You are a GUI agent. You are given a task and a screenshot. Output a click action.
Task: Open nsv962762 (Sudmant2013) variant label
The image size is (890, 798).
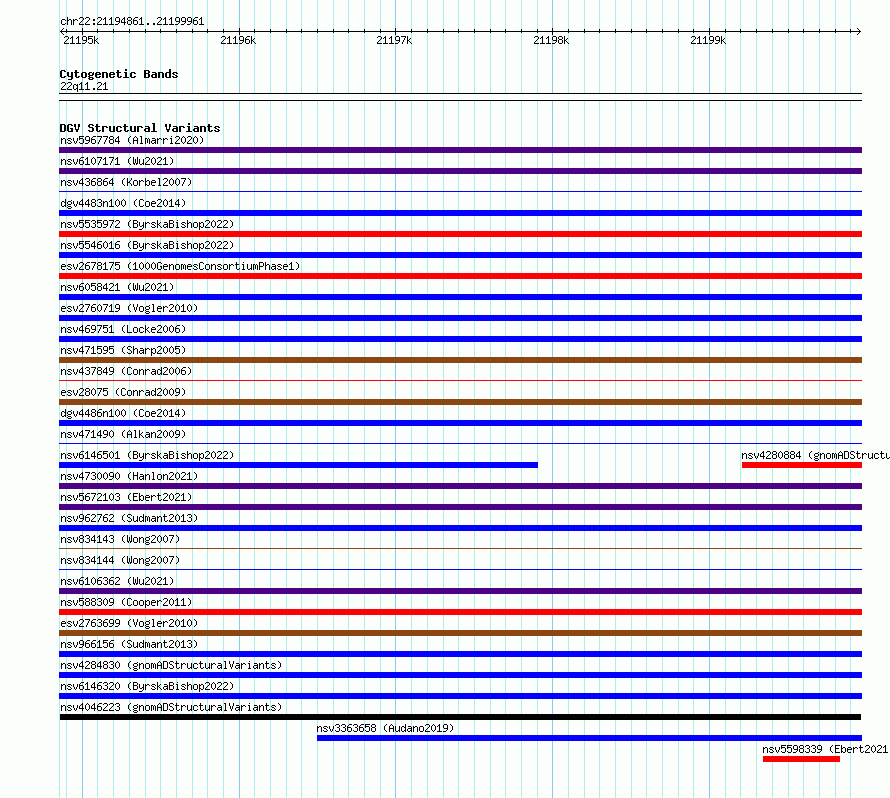tap(129, 518)
